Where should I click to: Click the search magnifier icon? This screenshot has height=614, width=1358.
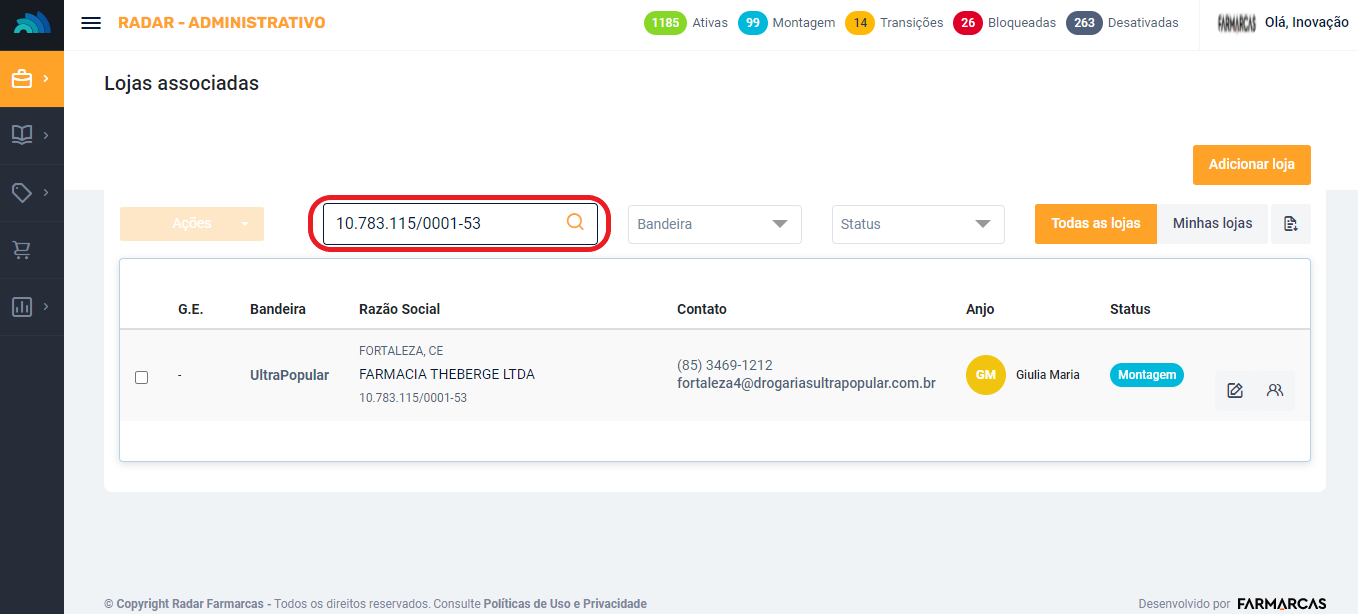coord(575,223)
